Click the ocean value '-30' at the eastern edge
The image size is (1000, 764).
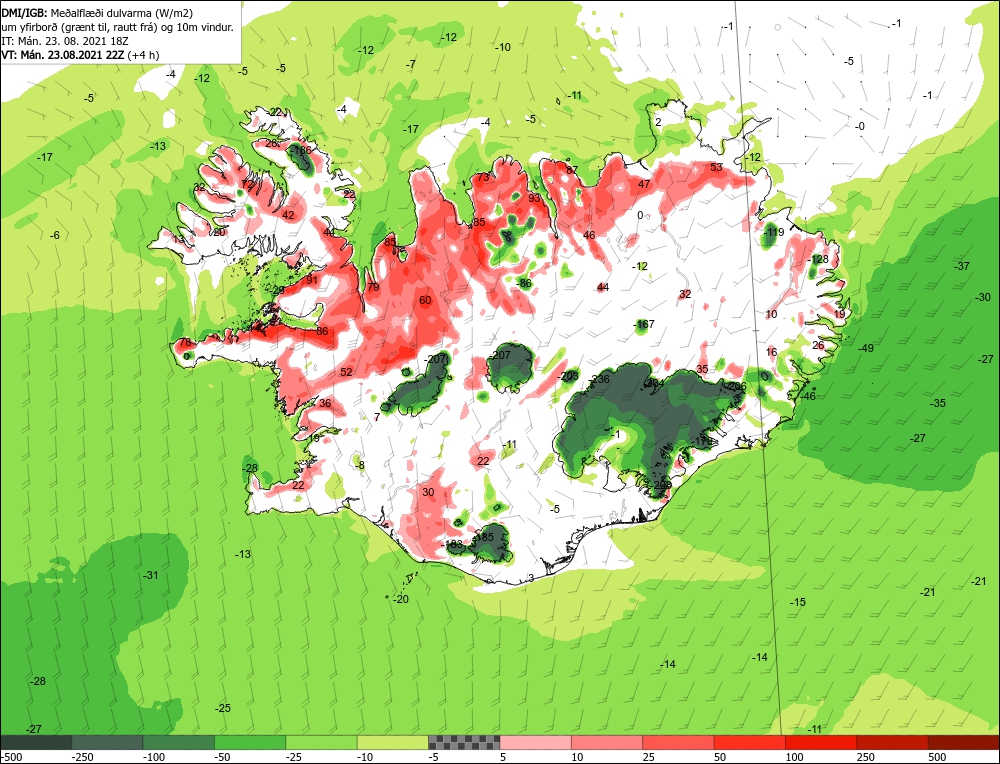(983, 298)
